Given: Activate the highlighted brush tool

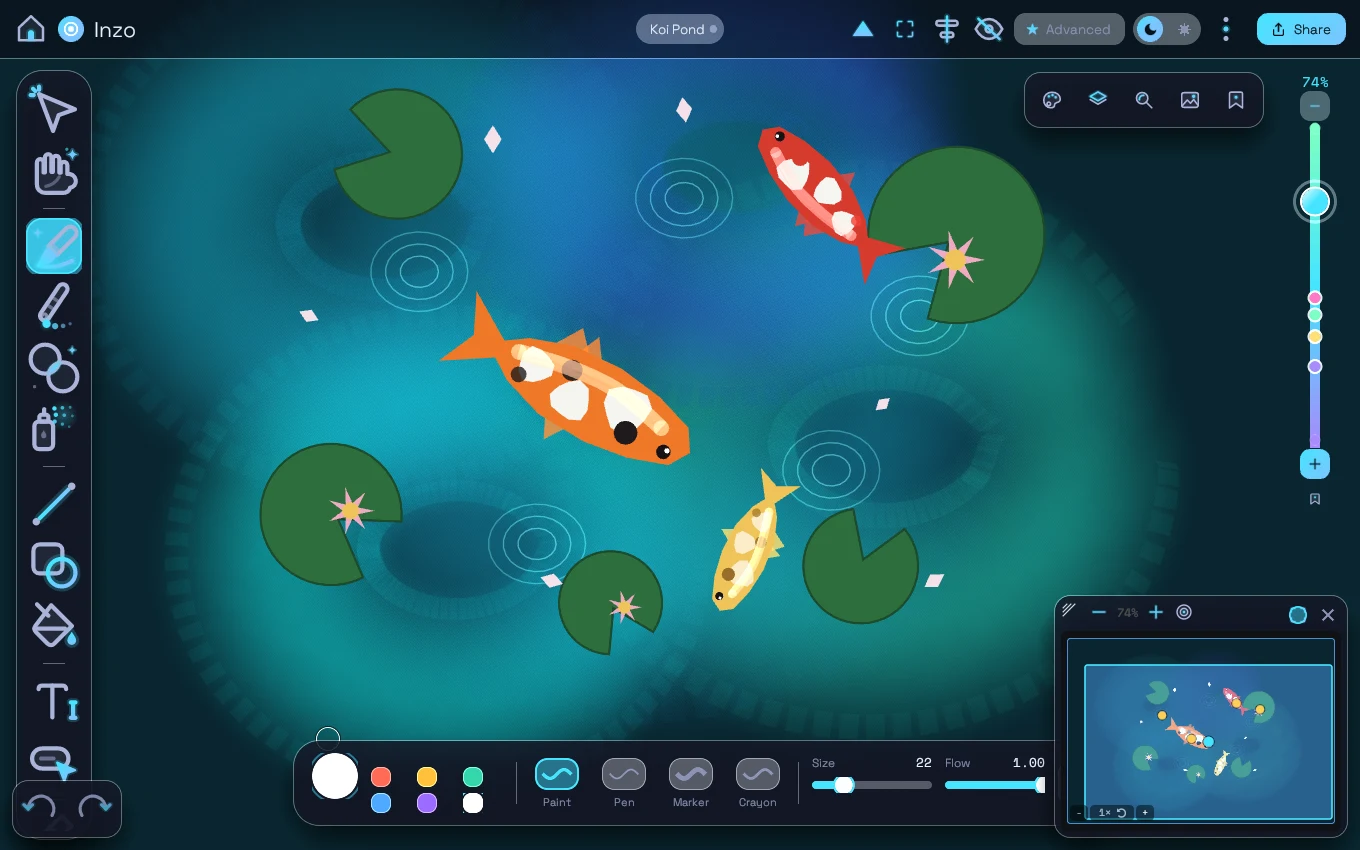Looking at the screenshot, I should [54, 246].
